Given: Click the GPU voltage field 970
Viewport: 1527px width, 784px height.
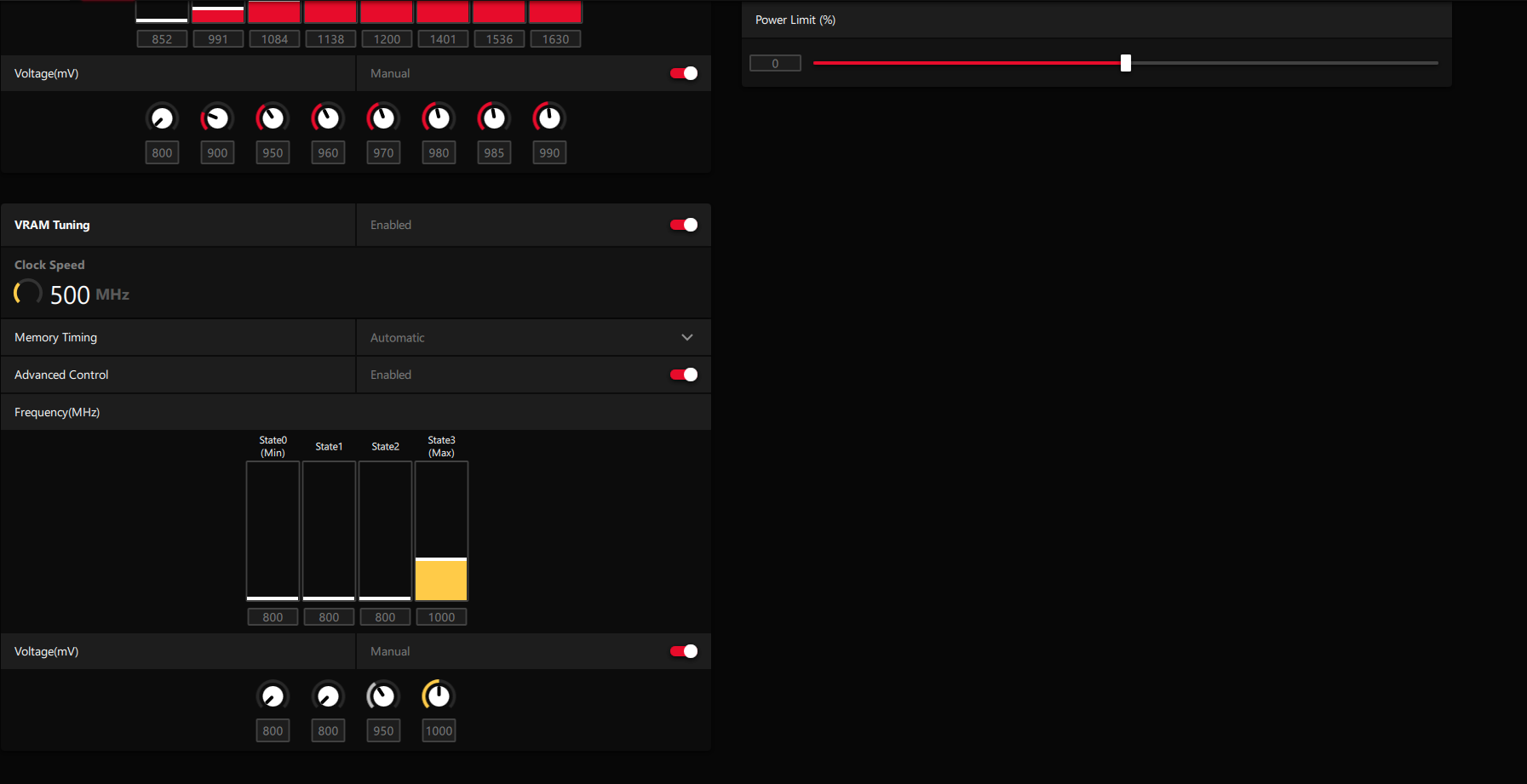Looking at the screenshot, I should [x=383, y=153].
